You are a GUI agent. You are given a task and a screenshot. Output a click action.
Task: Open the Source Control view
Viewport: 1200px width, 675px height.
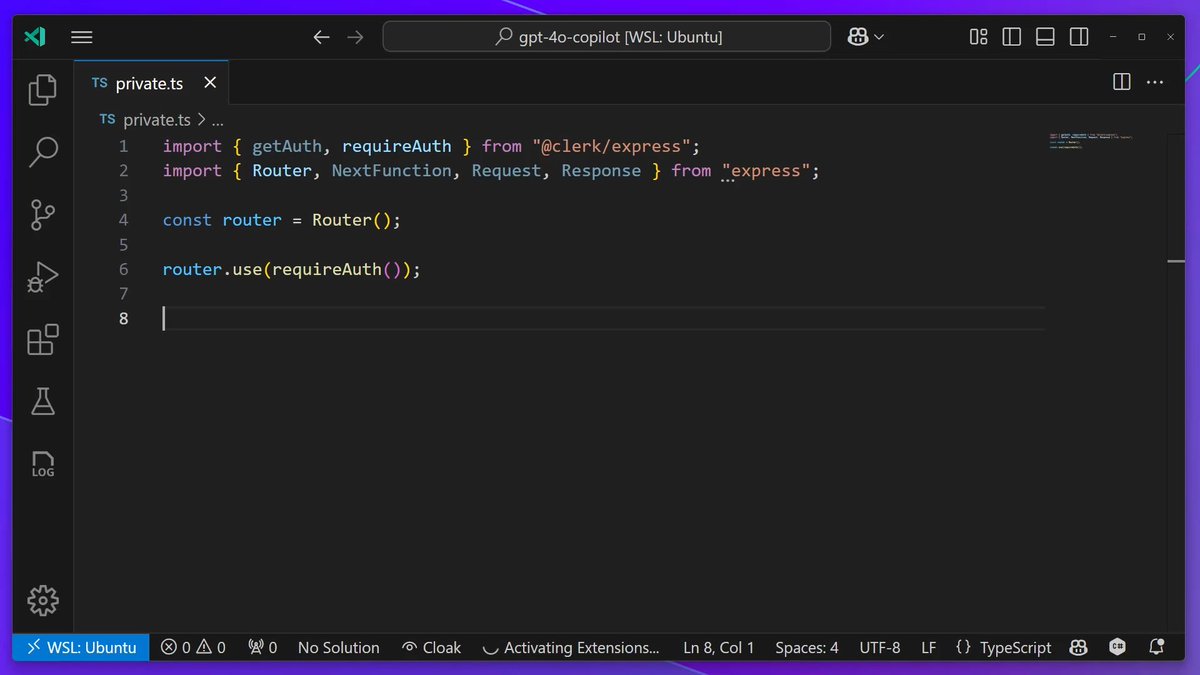click(x=43, y=215)
